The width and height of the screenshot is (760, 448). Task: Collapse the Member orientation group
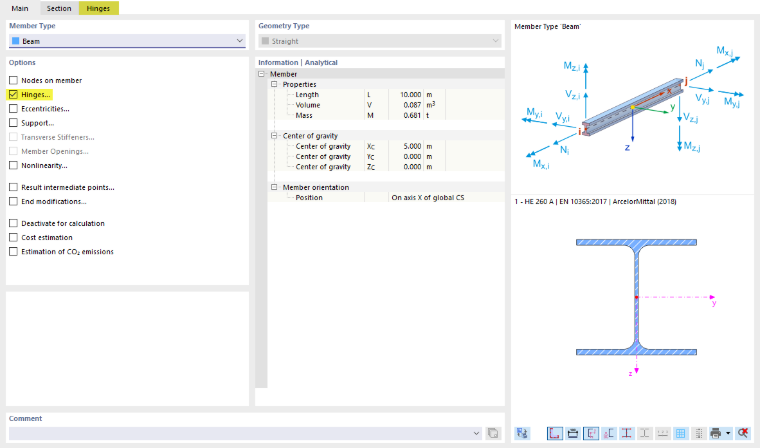[x=274, y=187]
